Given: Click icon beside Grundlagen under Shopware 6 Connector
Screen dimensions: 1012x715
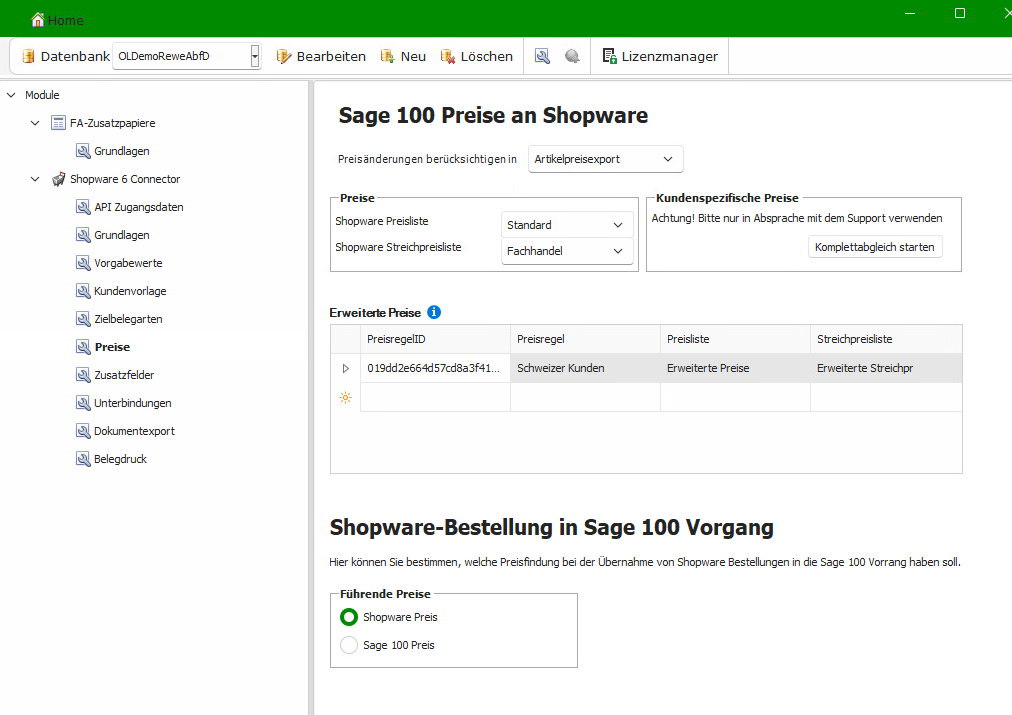Looking at the screenshot, I should point(83,235).
